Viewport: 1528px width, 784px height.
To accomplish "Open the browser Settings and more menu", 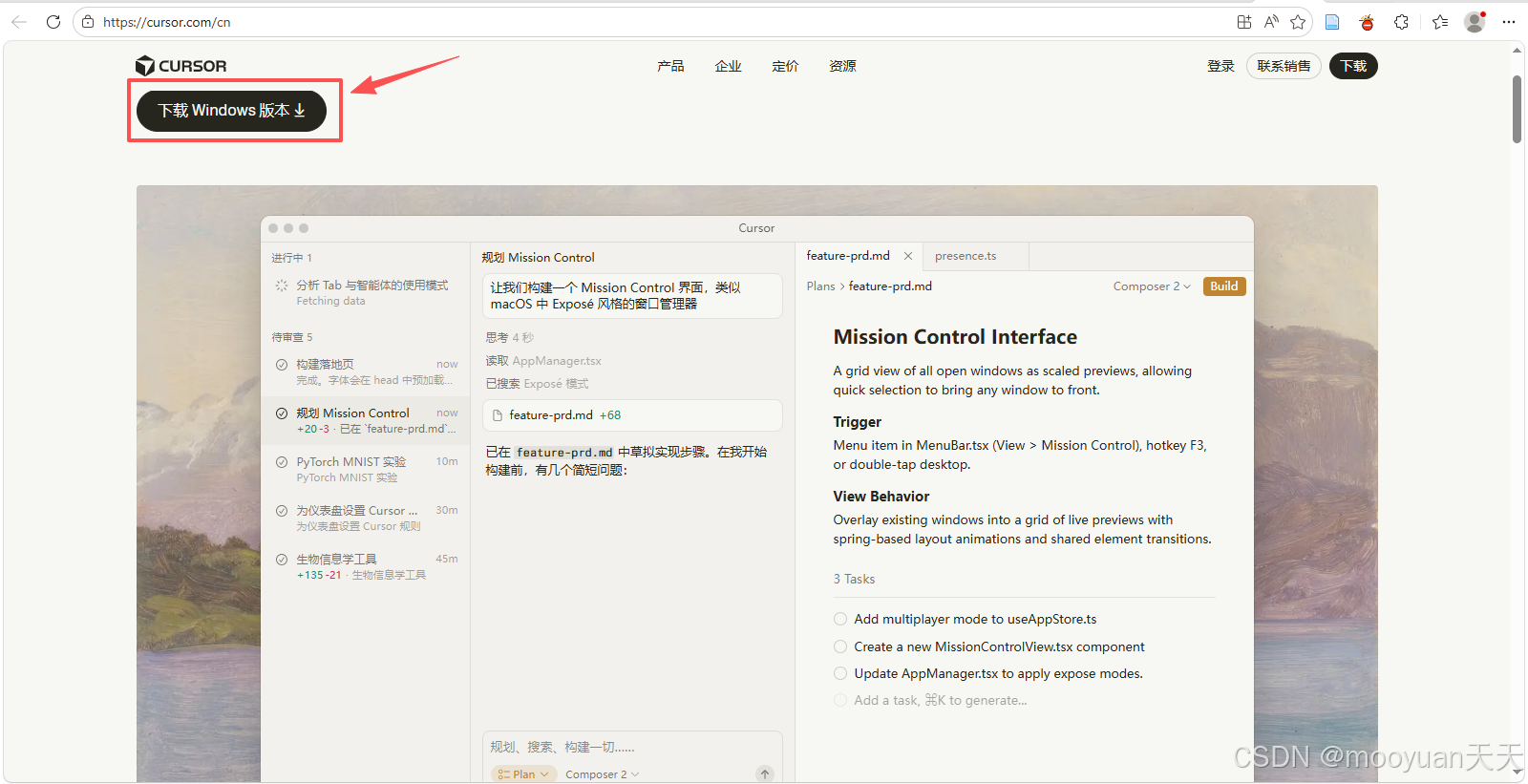I will pos(1509,22).
